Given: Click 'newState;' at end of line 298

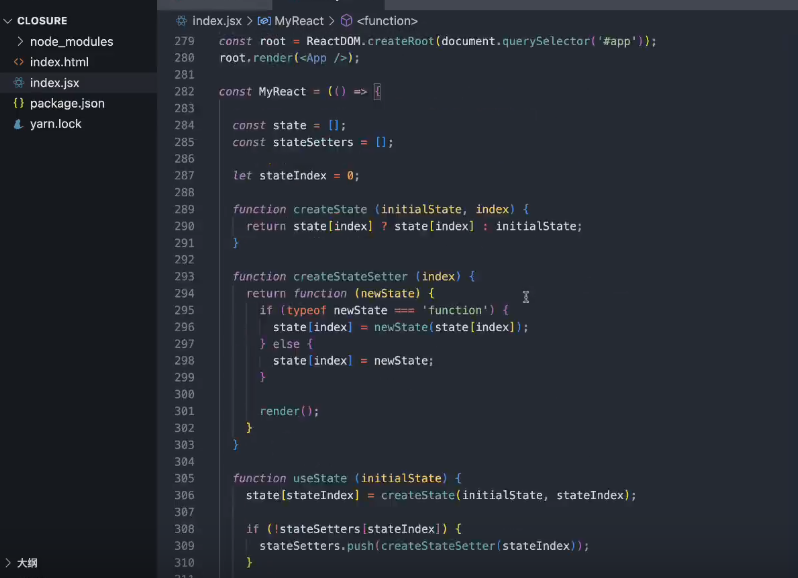Looking at the screenshot, I should (404, 361).
